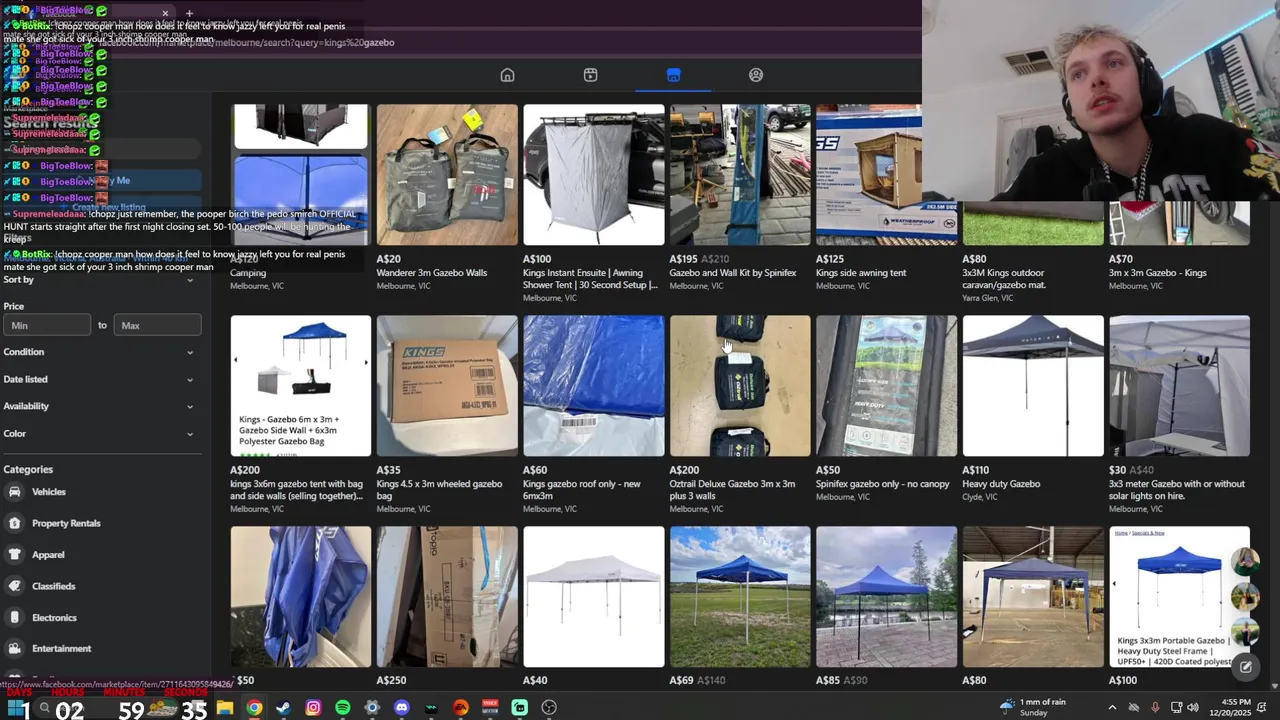Click the '3m x 3m Gazebo - Kings' title
This screenshot has width=1280, height=720.
tap(1157, 273)
